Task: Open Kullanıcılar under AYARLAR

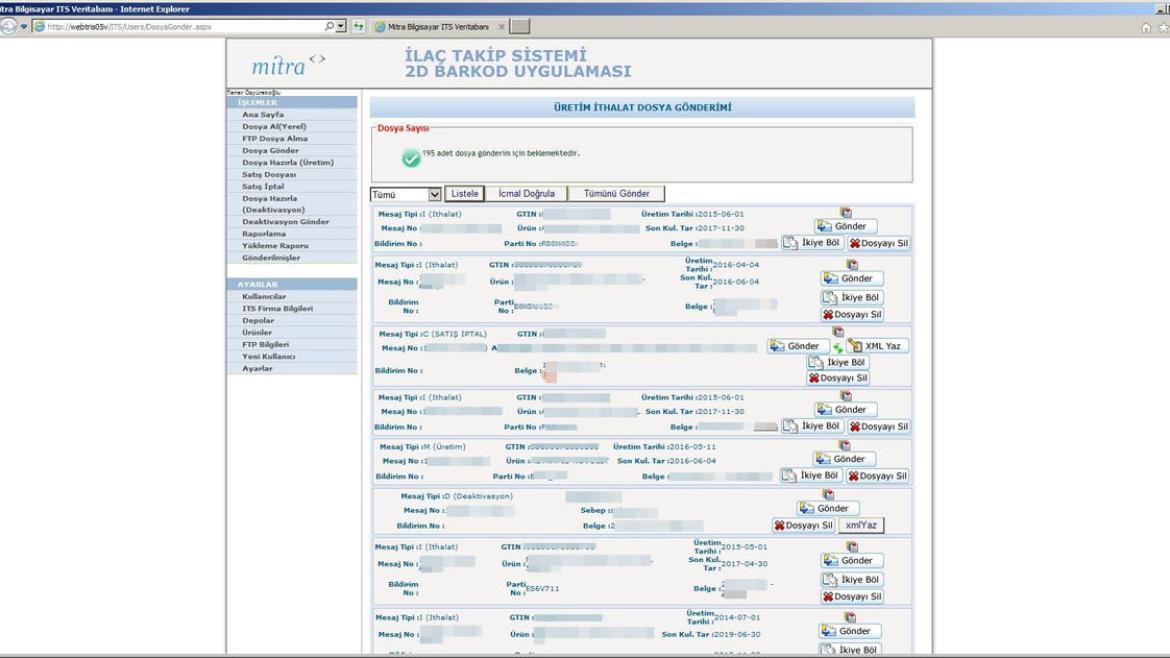Action: pyautogui.click(x=264, y=297)
